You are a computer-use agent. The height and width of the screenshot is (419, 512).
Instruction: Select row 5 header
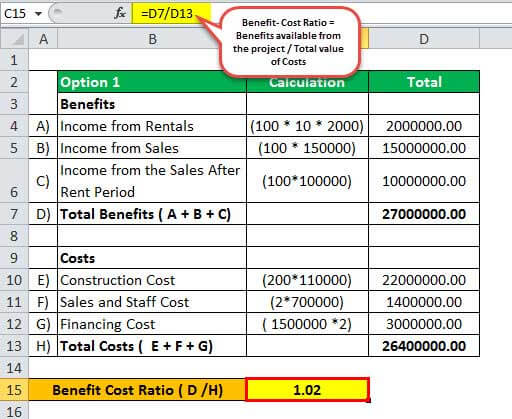[14, 148]
